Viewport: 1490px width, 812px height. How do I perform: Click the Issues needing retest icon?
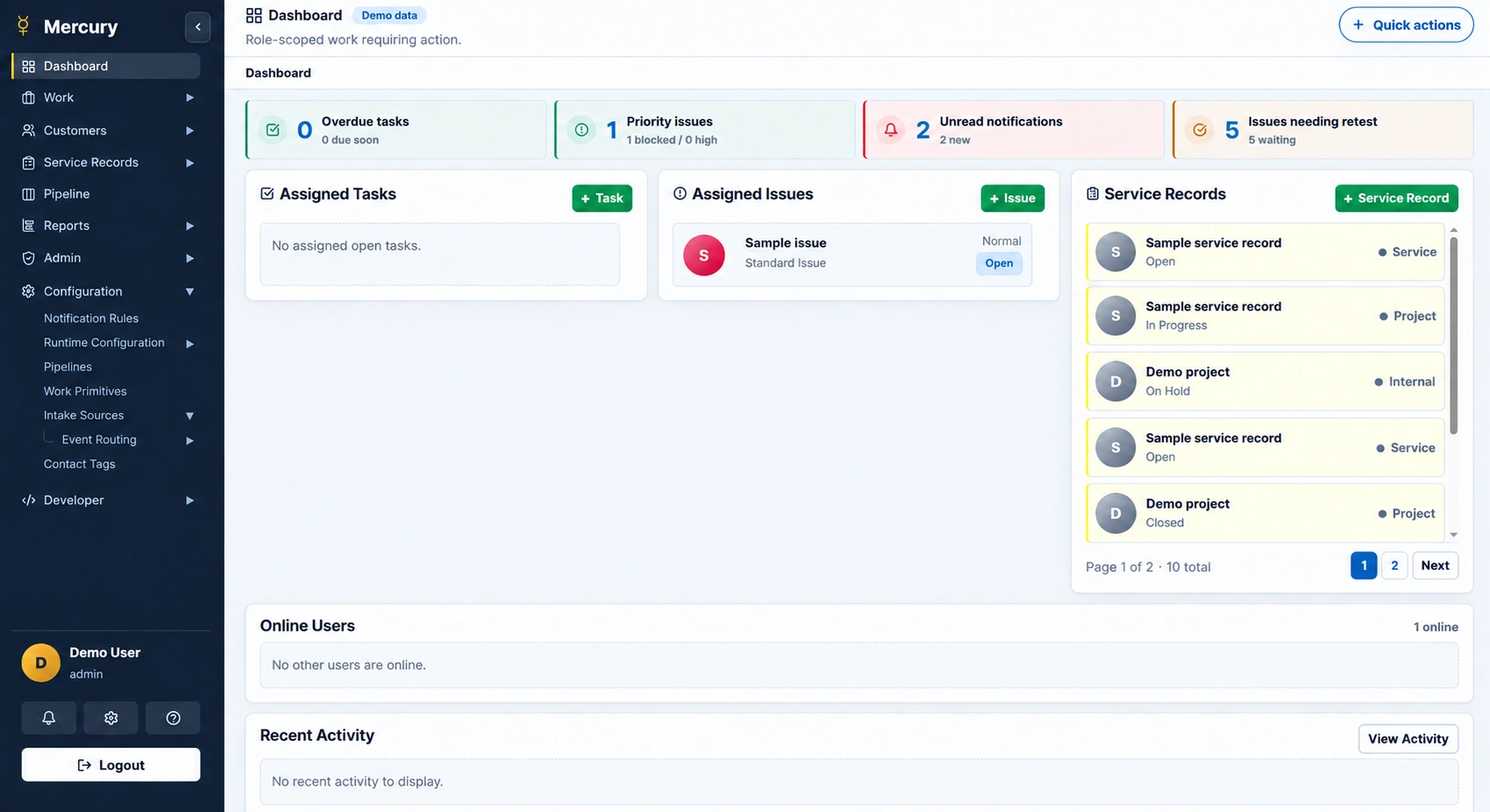point(1200,130)
